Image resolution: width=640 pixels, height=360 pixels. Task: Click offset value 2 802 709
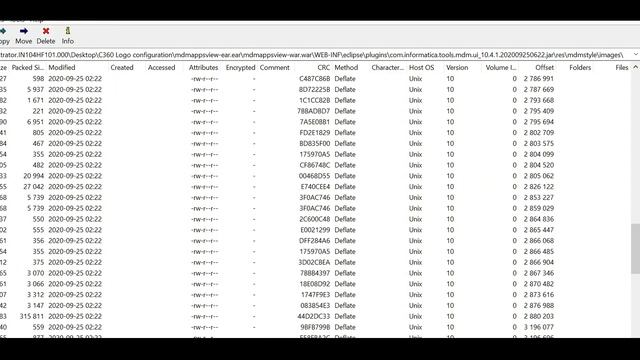click(539, 133)
